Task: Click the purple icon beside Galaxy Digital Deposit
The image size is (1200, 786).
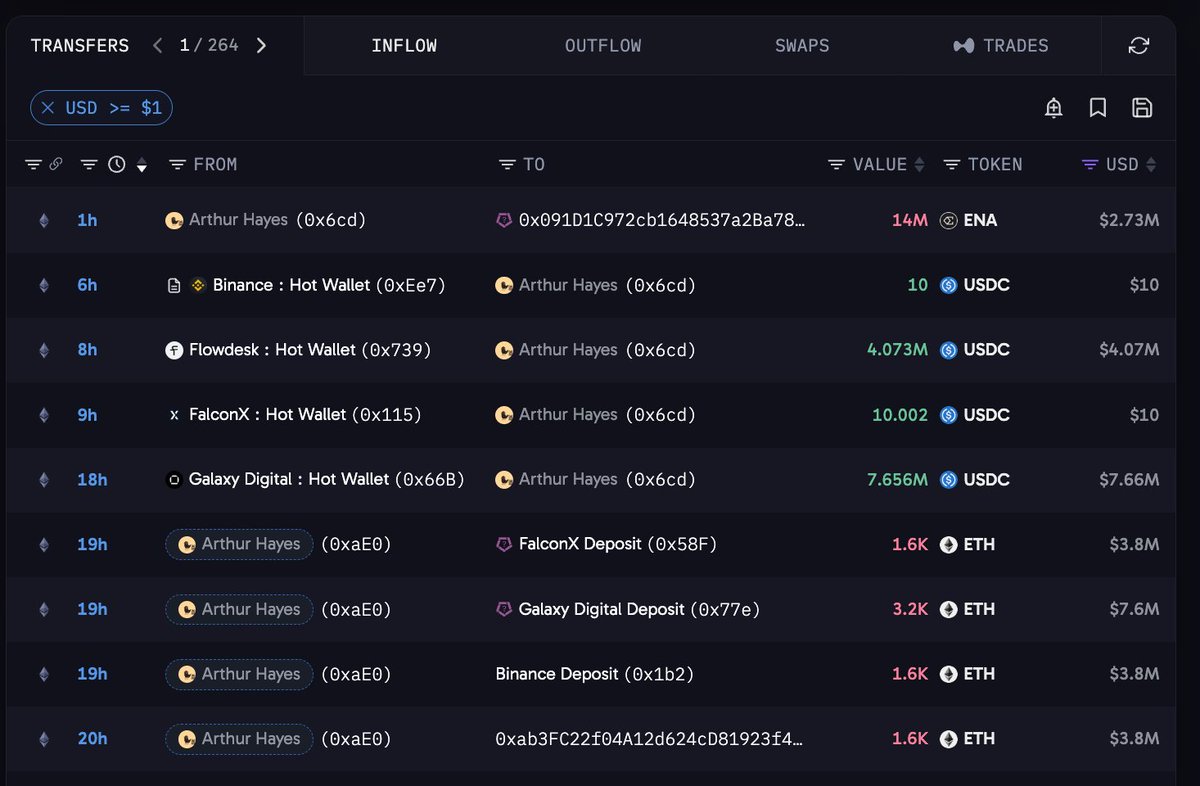Action: pyautogui.click(x=504, y=609)
